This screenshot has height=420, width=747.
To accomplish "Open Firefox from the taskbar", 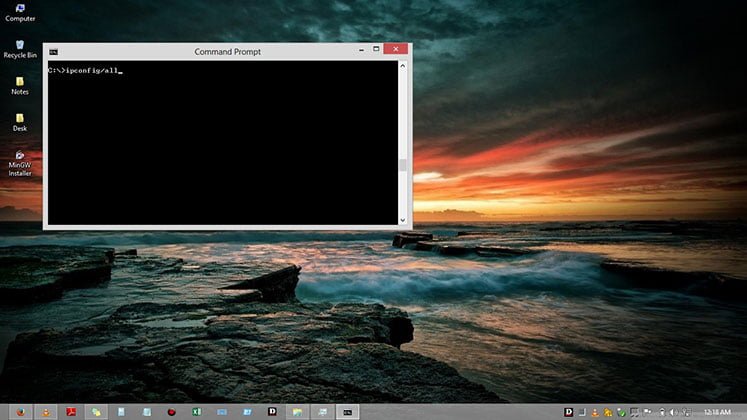I will pyautogui.click(x=20, y=411).
